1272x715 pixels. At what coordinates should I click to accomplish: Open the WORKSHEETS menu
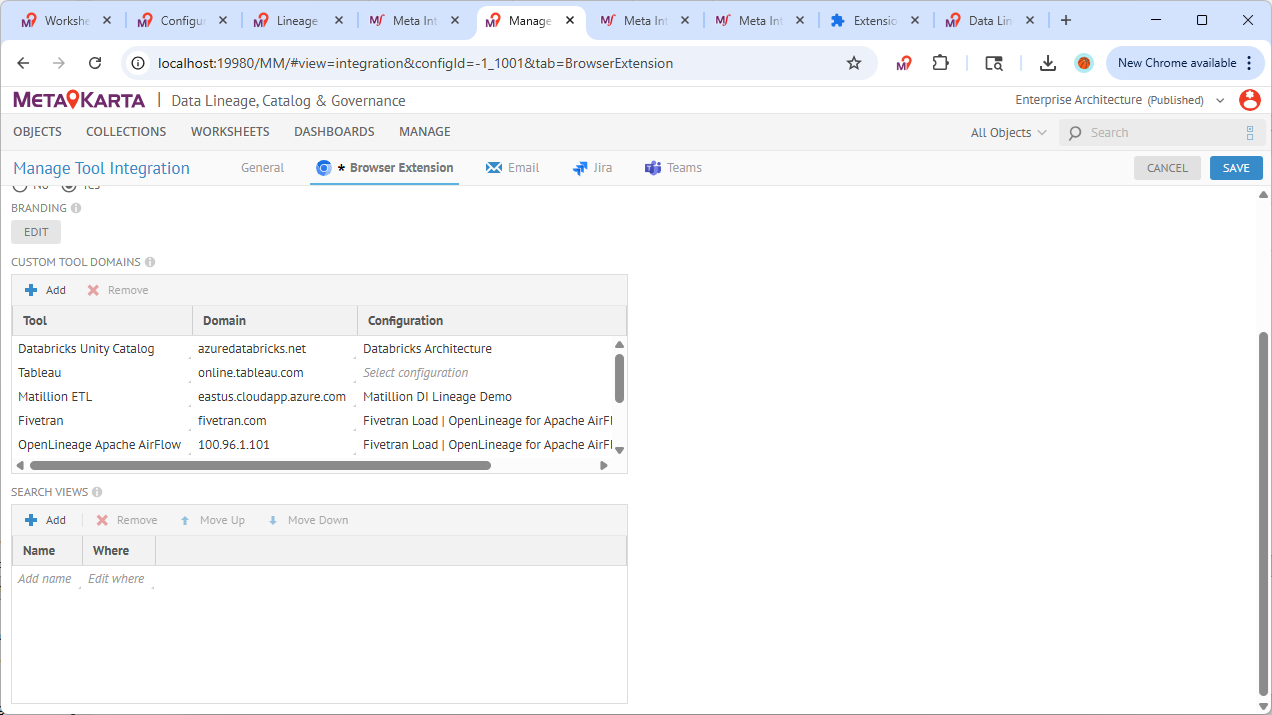point(230,132)
